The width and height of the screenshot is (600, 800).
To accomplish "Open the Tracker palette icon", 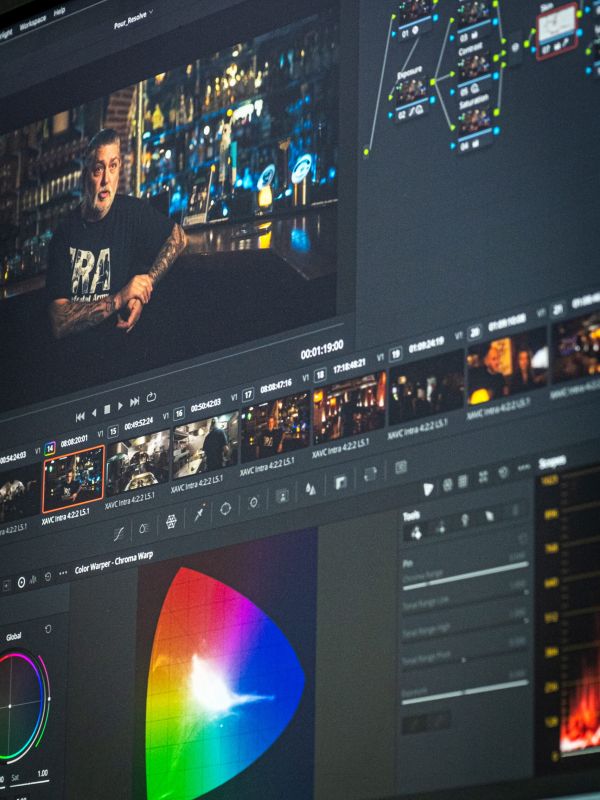I will (x=254, y=503).
